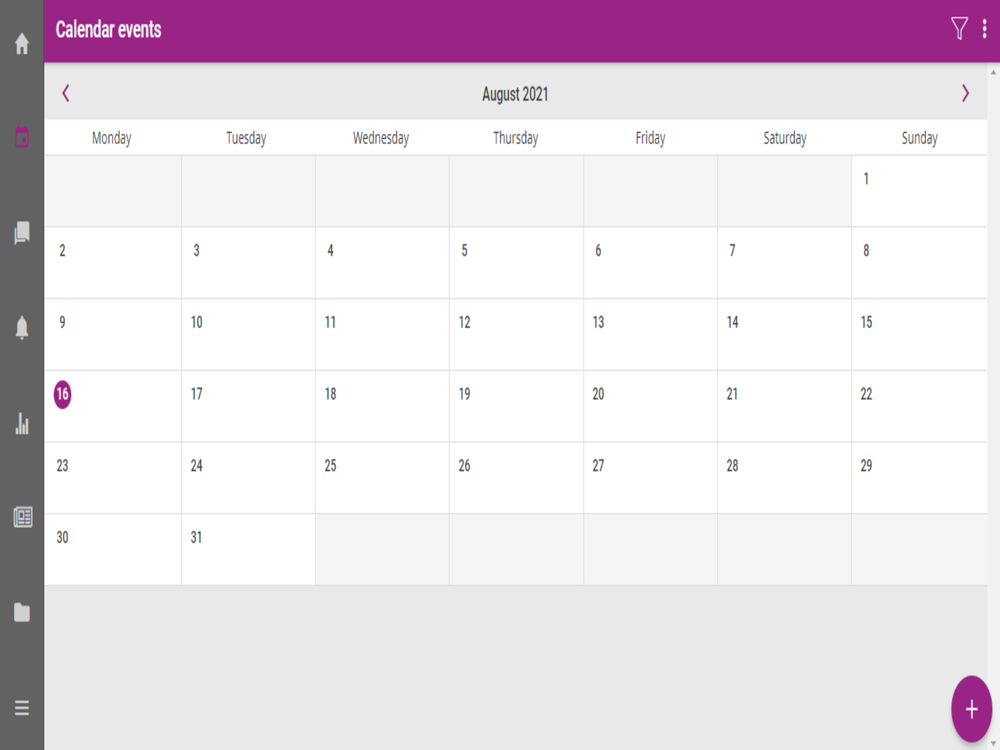
Task: Choose day 29 in the calendar
Action: click(919, 478)
